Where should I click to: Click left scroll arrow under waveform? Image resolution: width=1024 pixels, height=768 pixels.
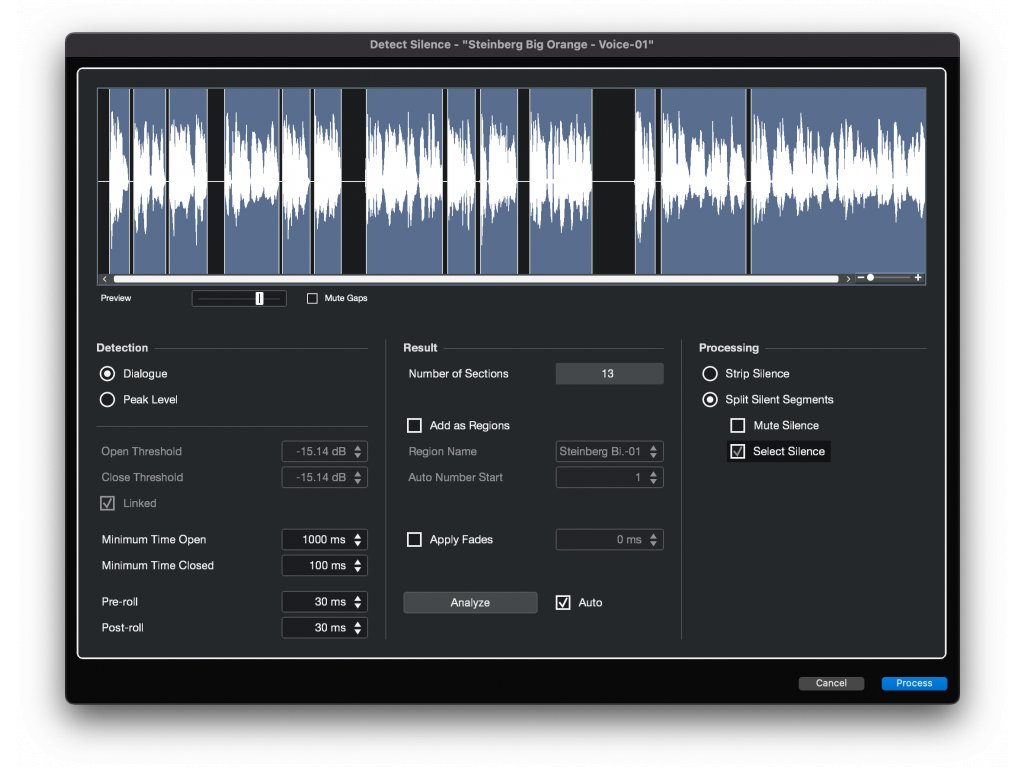(104, 279)
